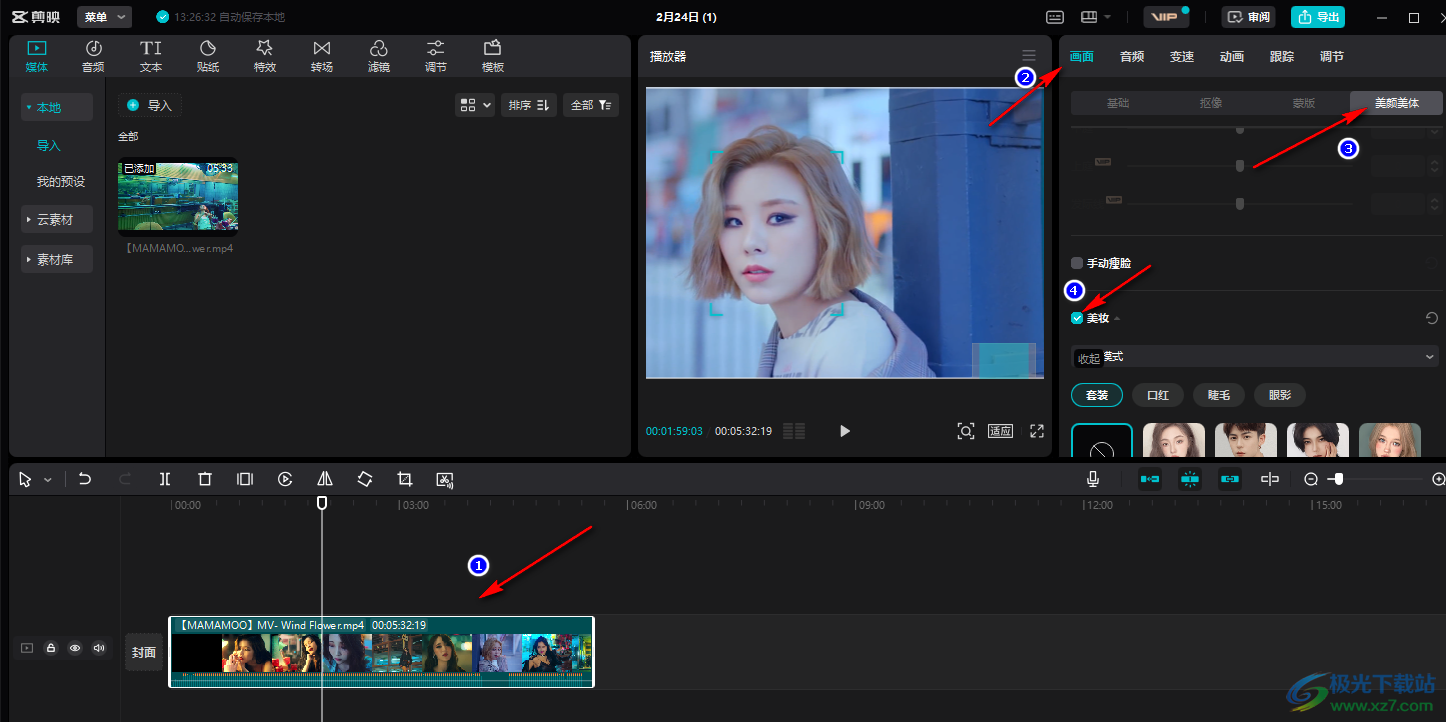Click the 导入 import button
Screen dimensions: 1446x722
[x=150, y=105]
